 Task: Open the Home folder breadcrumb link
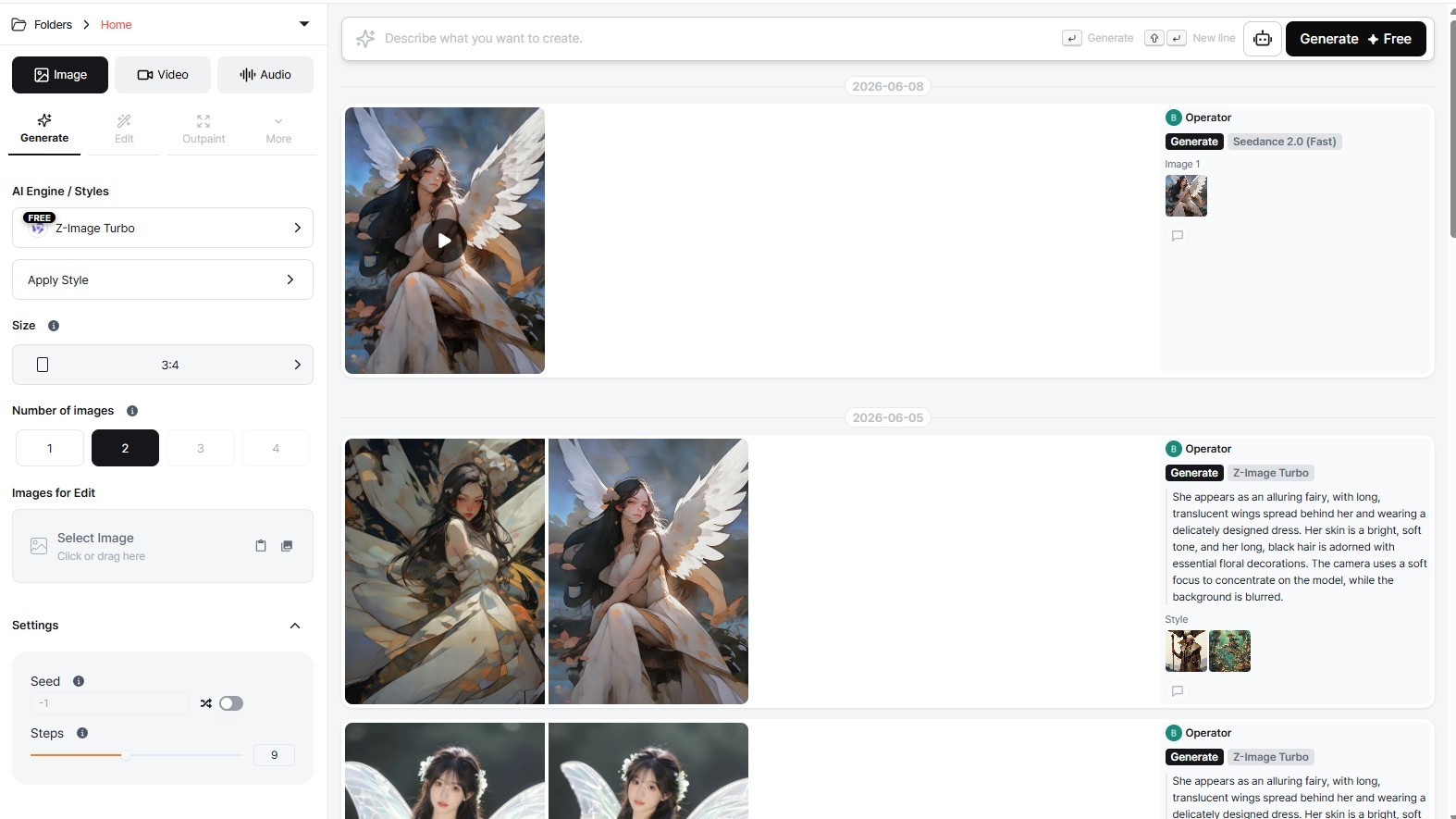[116, 24]
